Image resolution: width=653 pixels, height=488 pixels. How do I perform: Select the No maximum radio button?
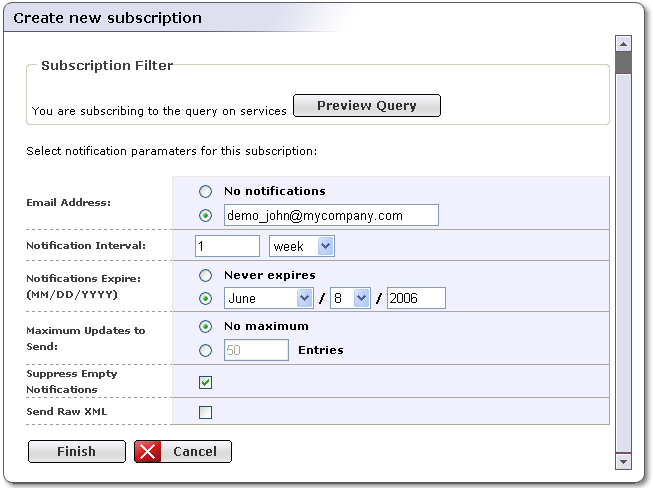point(205,326)
